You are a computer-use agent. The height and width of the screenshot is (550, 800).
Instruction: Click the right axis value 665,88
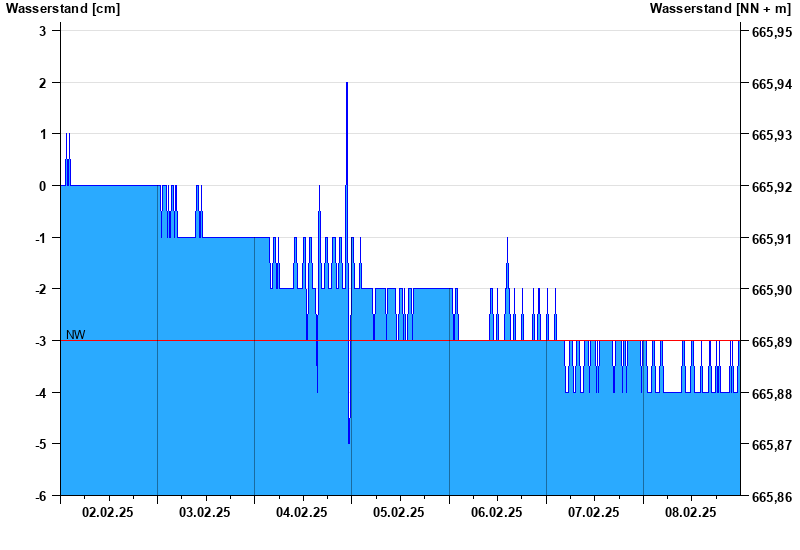click(x=772, y=394)
